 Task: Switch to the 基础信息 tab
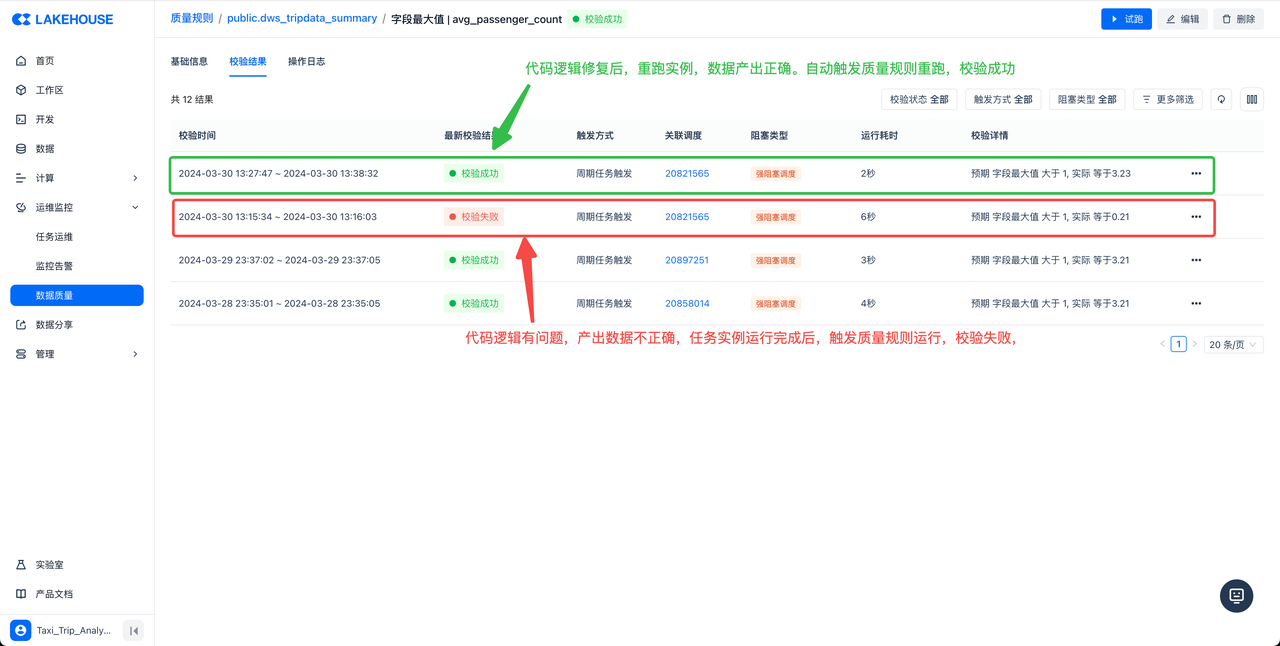(x=189, y=62)
